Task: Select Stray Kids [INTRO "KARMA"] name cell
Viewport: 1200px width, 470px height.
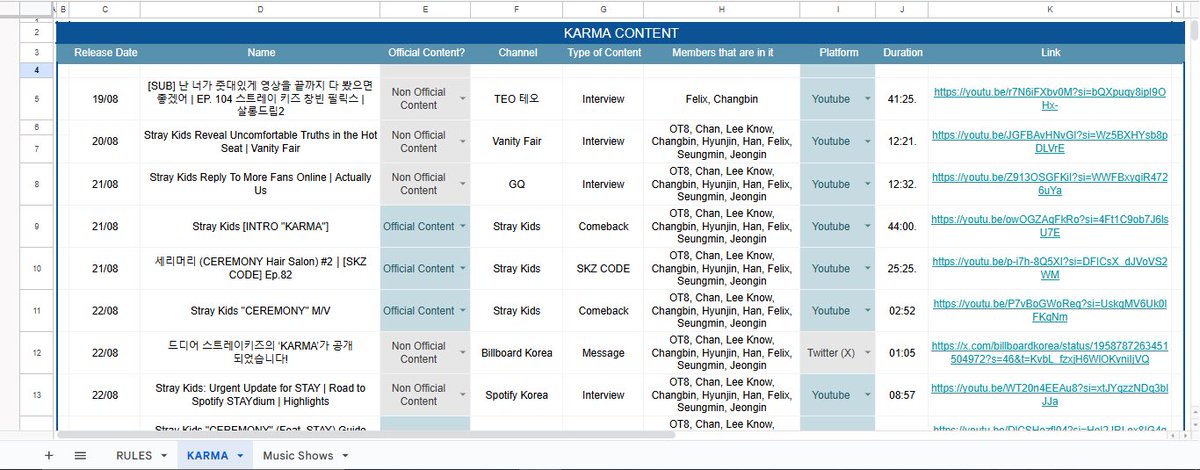Action: point(261,226)
